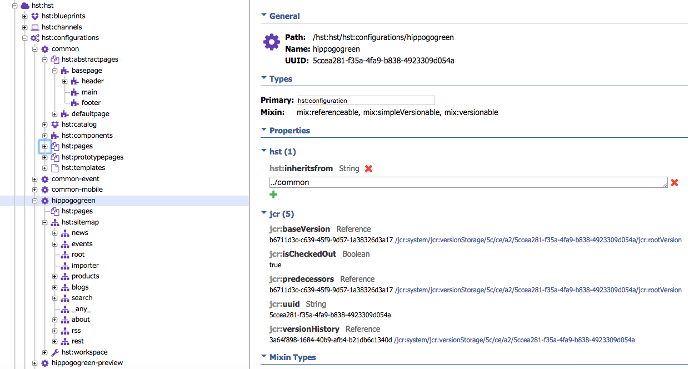Viewport: 699px width, 369px height.
Task: Click the hst:hst cloud icon
Action: pos(25,5)
